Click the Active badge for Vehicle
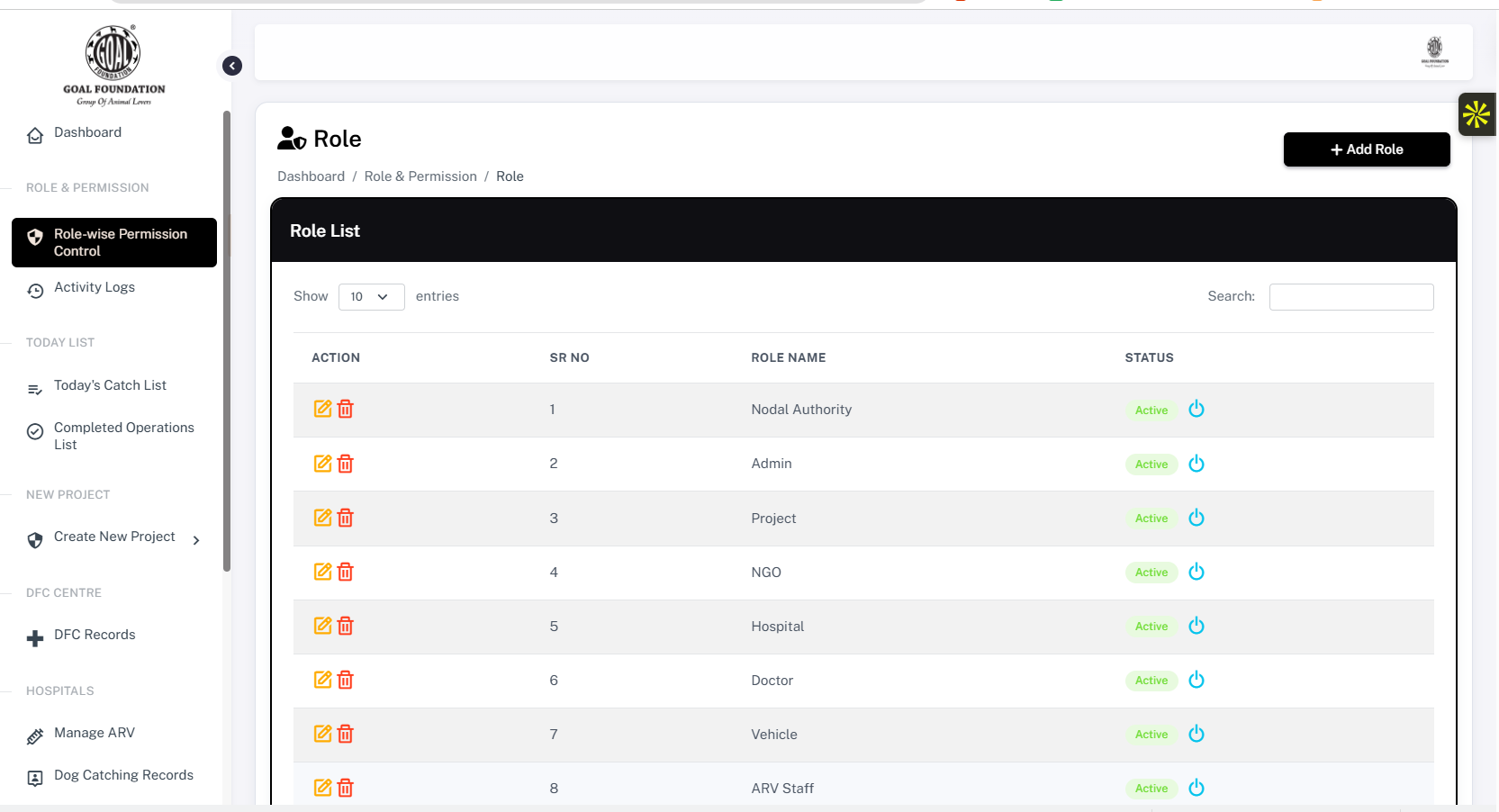1499x812 pixels. click(1151, 735)
